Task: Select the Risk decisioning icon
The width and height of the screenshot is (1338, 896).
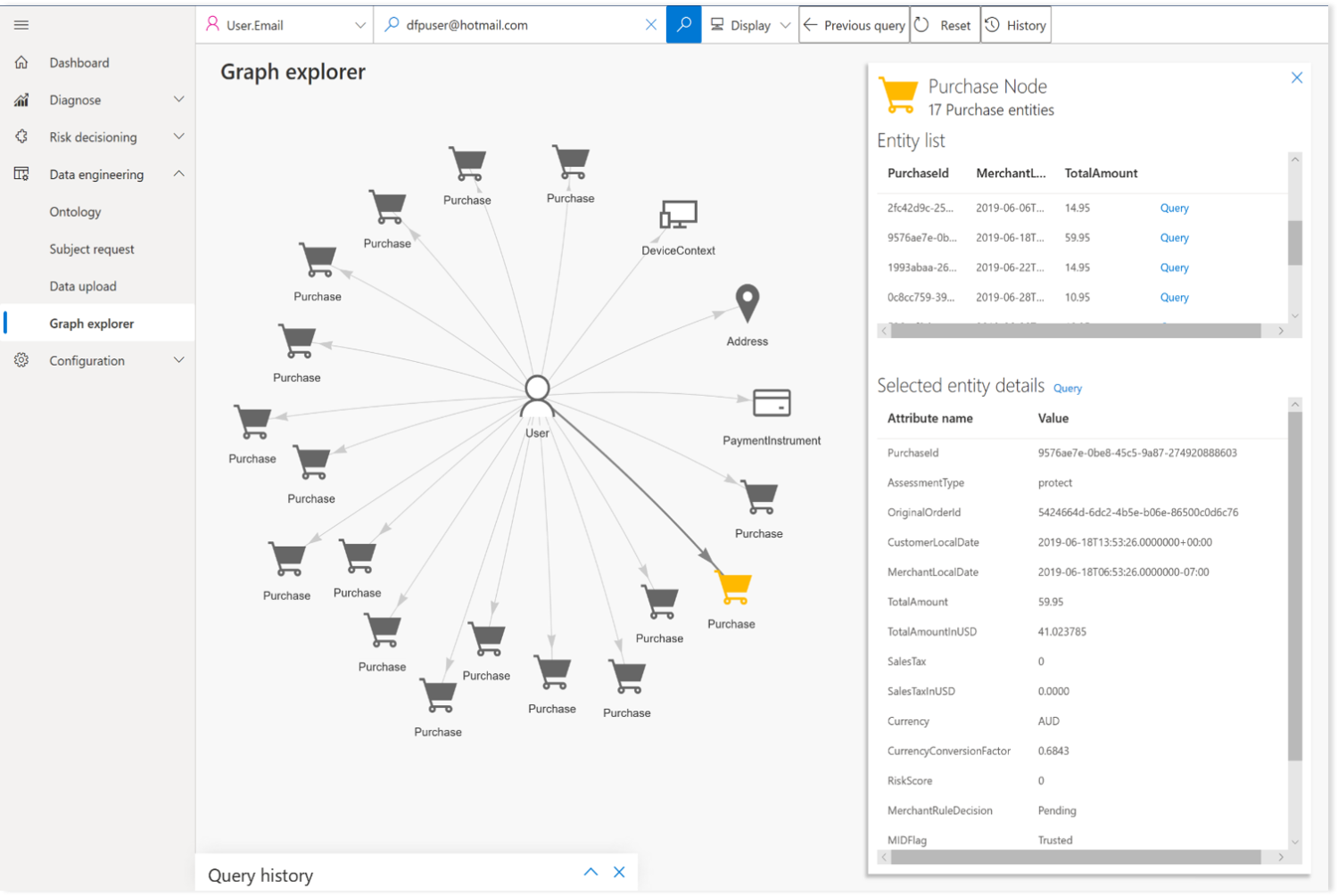Action: tap(21, 137)
